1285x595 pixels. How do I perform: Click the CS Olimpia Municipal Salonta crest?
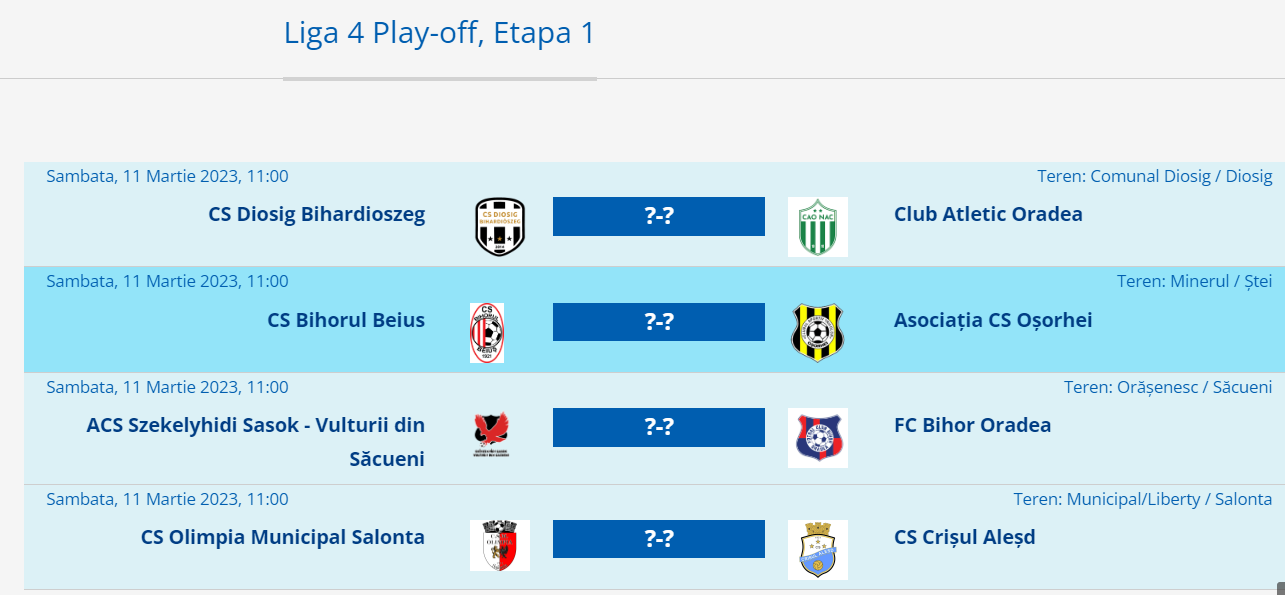tap(499, 546)
